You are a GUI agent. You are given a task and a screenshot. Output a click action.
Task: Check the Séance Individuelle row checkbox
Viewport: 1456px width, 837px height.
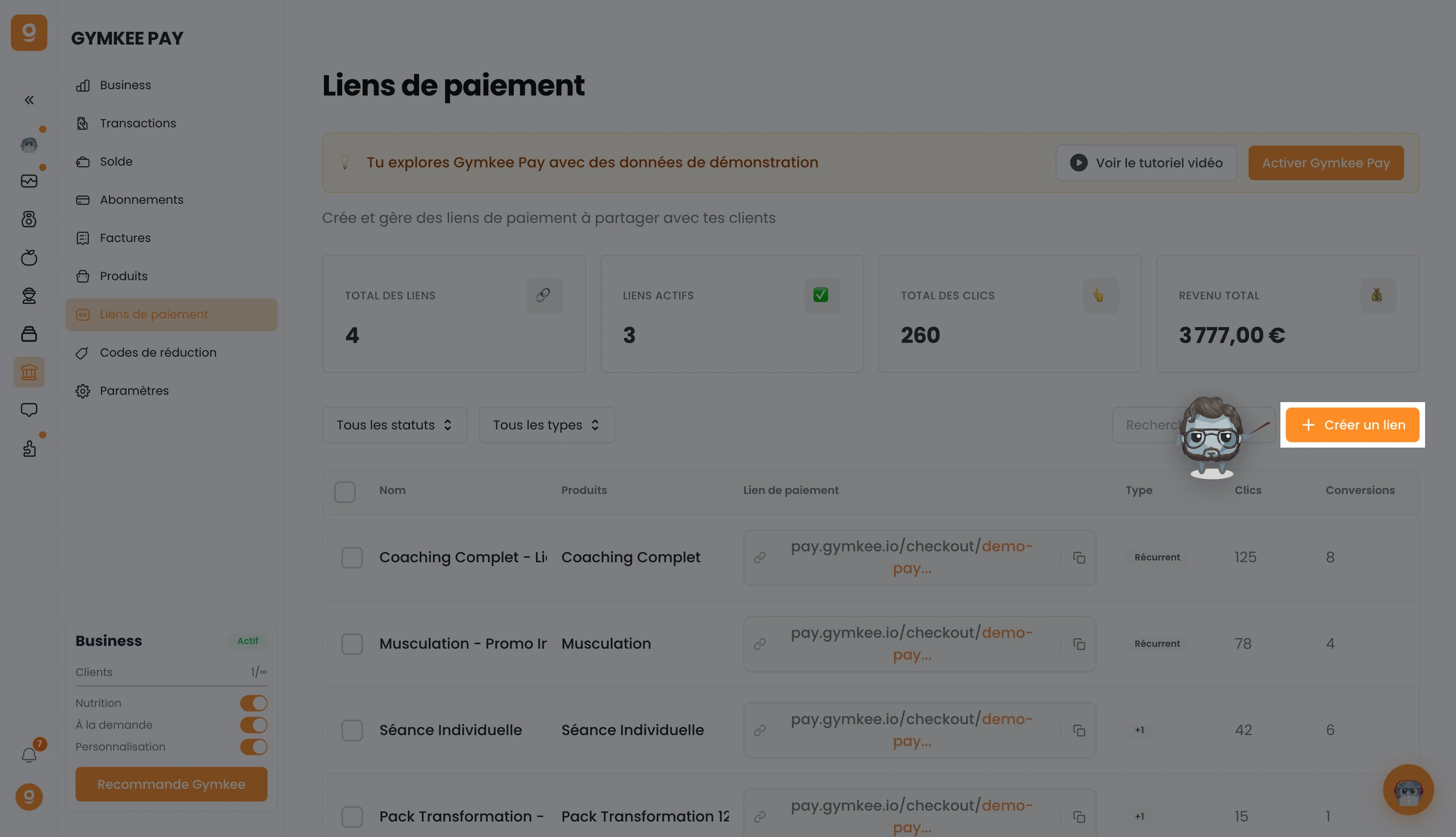click(352, 730)
